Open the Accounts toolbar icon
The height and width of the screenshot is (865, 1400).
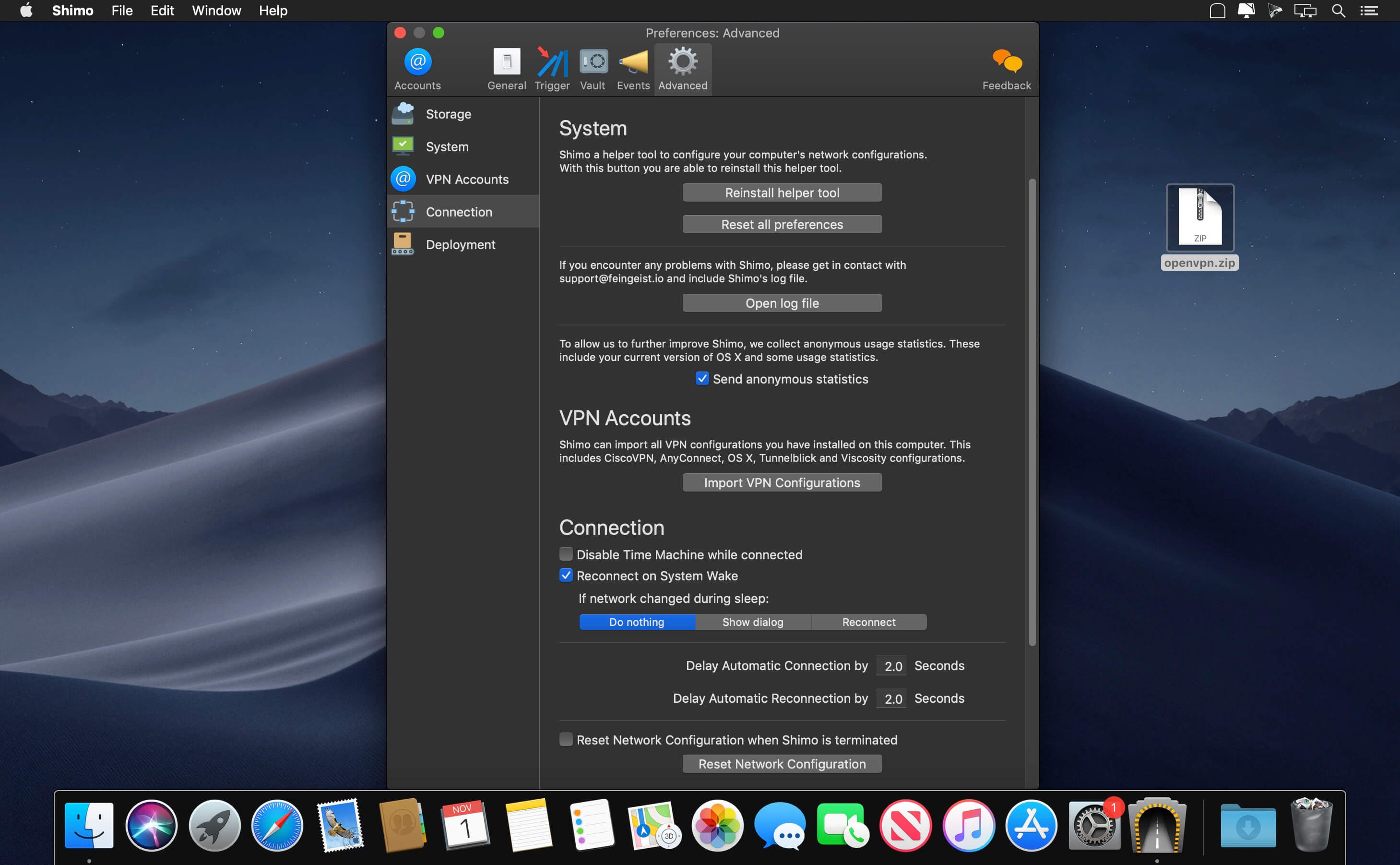point(417,63)
